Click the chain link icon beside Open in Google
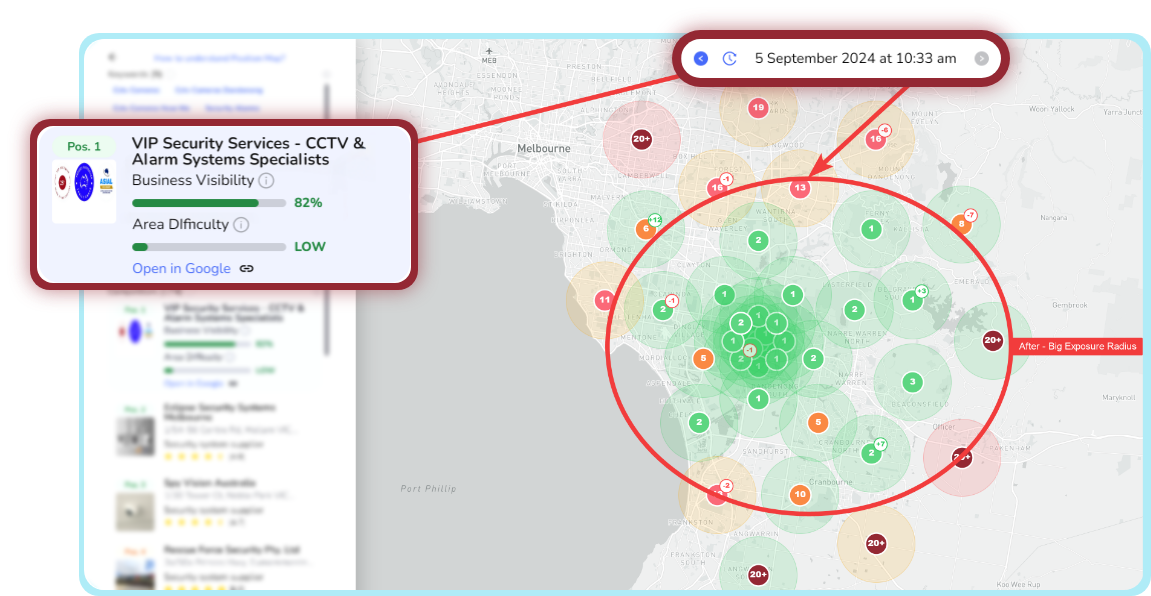 [x=247, y=269]
